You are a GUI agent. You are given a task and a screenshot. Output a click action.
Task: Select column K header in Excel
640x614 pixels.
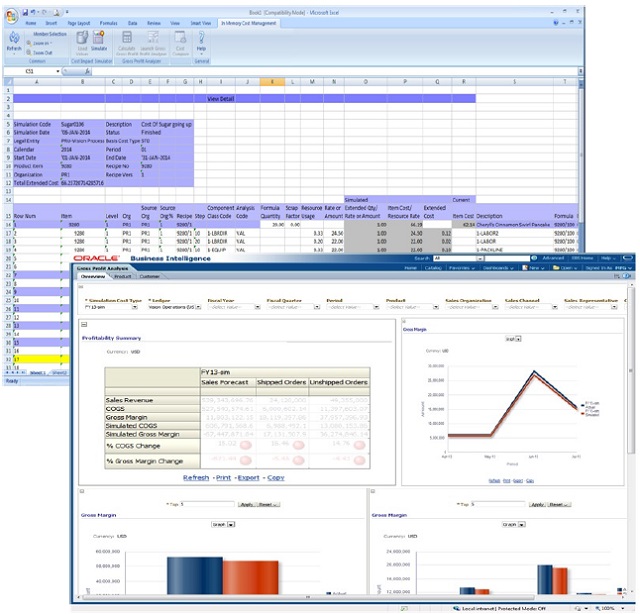(x=272, y=82)
